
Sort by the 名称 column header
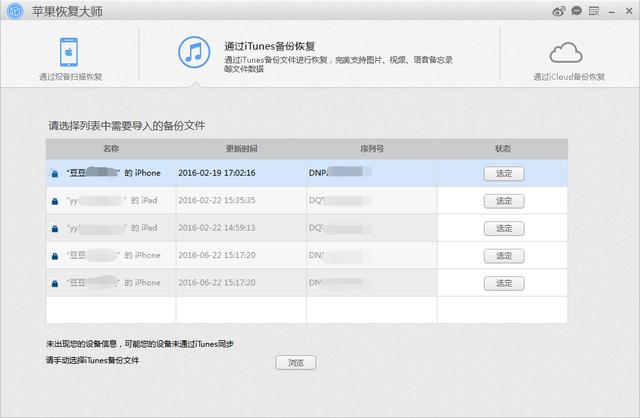pyautogui.click(x=111, y=149)
